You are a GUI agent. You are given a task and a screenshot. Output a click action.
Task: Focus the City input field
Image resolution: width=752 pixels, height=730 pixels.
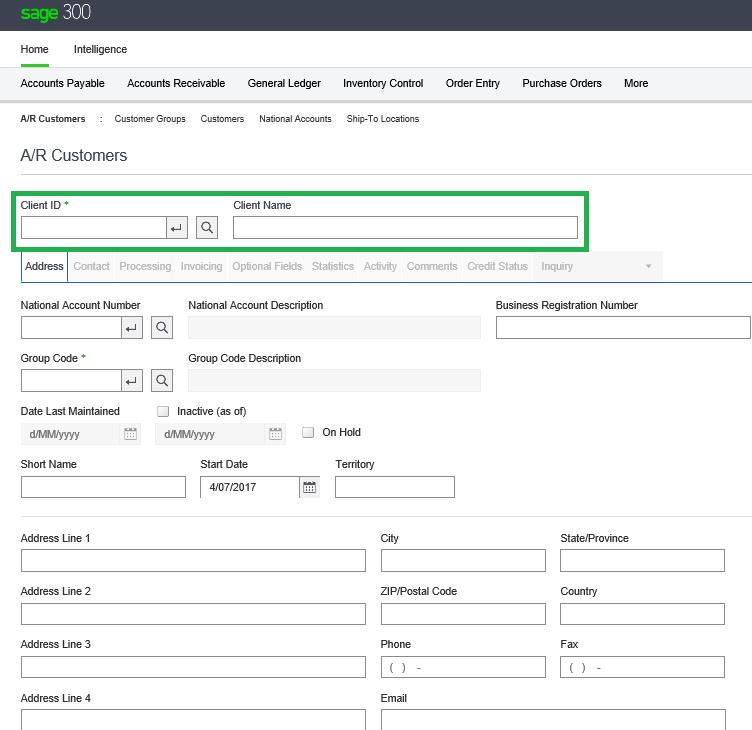463,561
